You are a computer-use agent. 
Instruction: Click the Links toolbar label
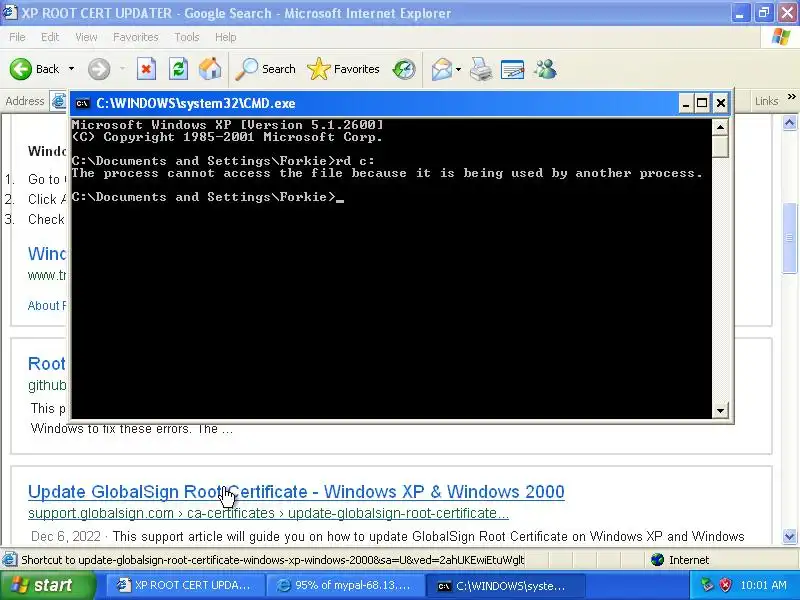(766, 101)
